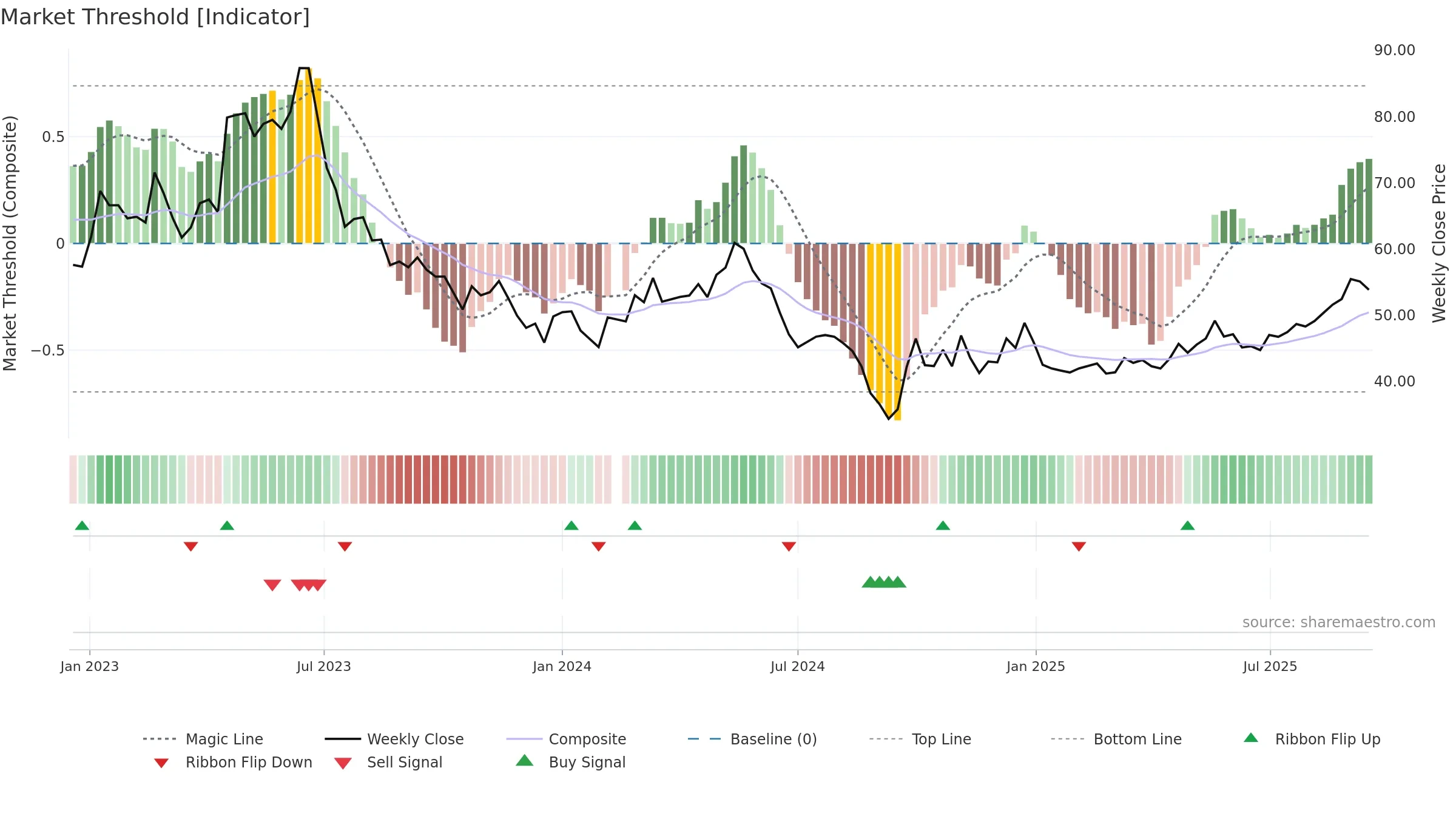Click the red triangle icon beside Ribbon Flip Down
1456x819 pixels.
(161, 763)
